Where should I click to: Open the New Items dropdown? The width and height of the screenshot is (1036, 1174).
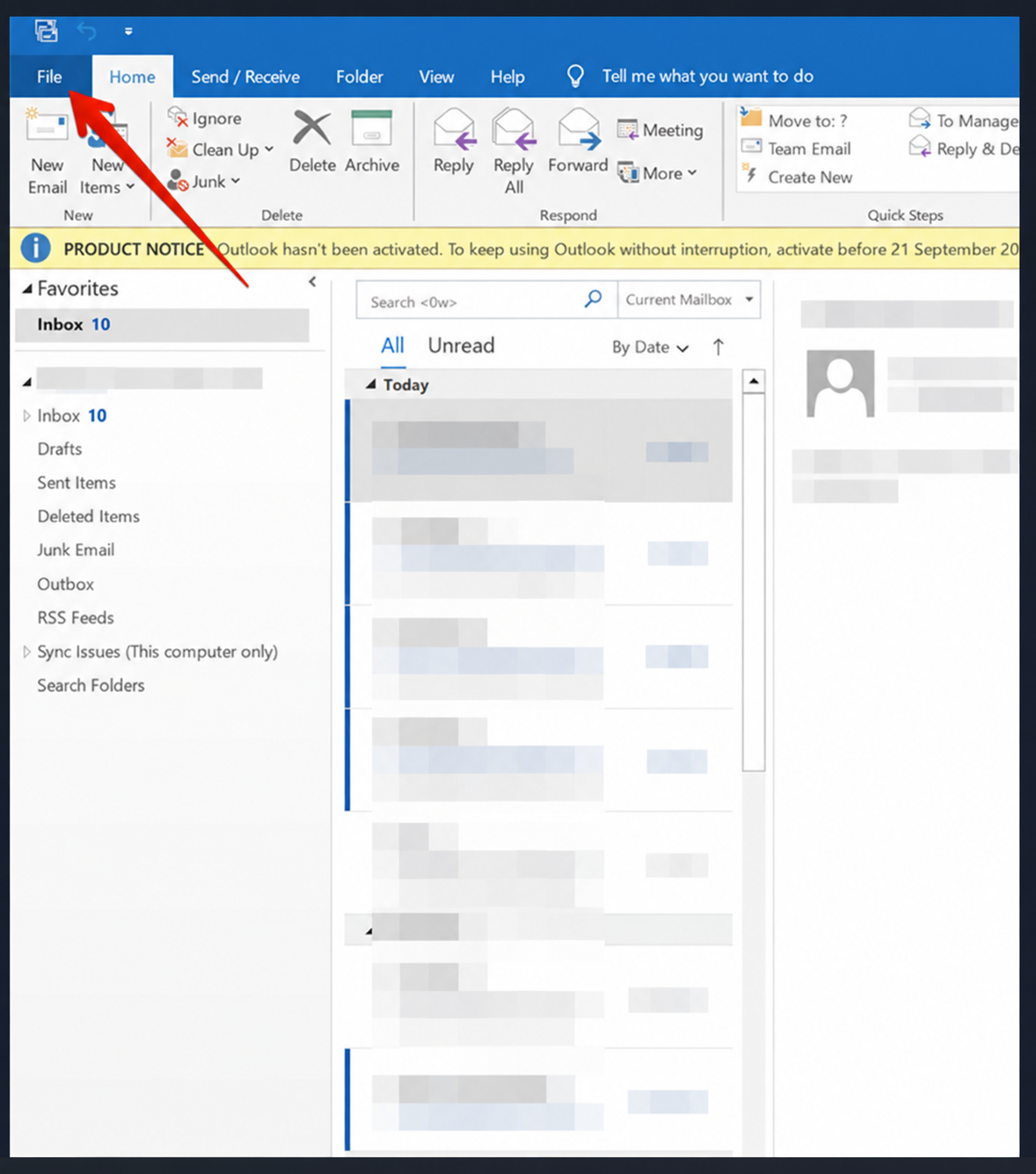[x=106, y=176]
